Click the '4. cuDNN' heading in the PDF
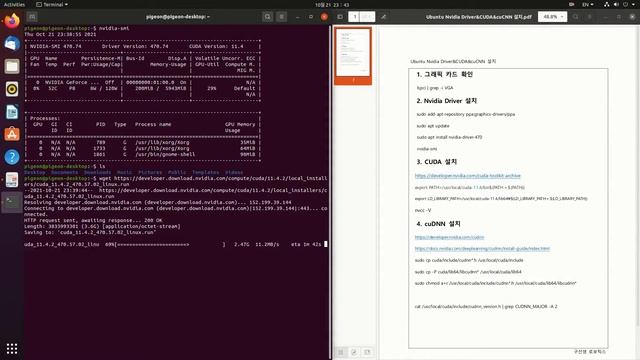Screen dimensions: 640x360 [438, 224]
